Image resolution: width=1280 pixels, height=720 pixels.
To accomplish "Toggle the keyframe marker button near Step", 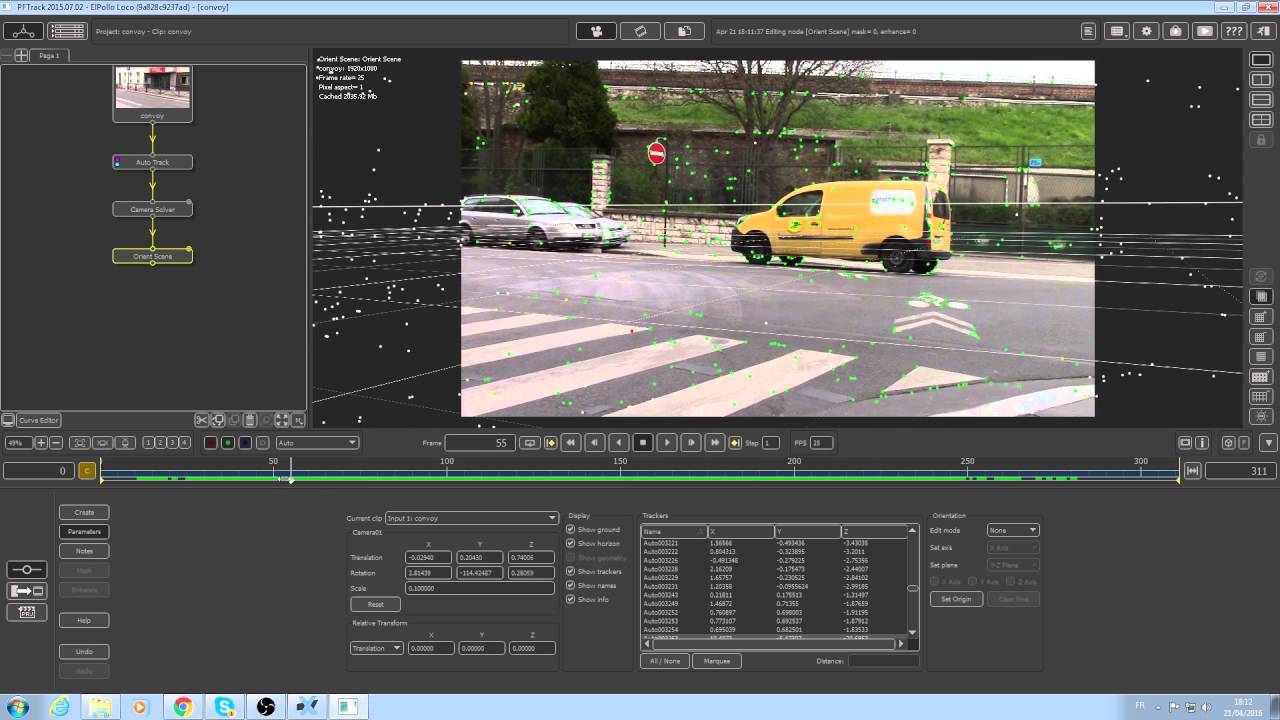I will point(735,443).
